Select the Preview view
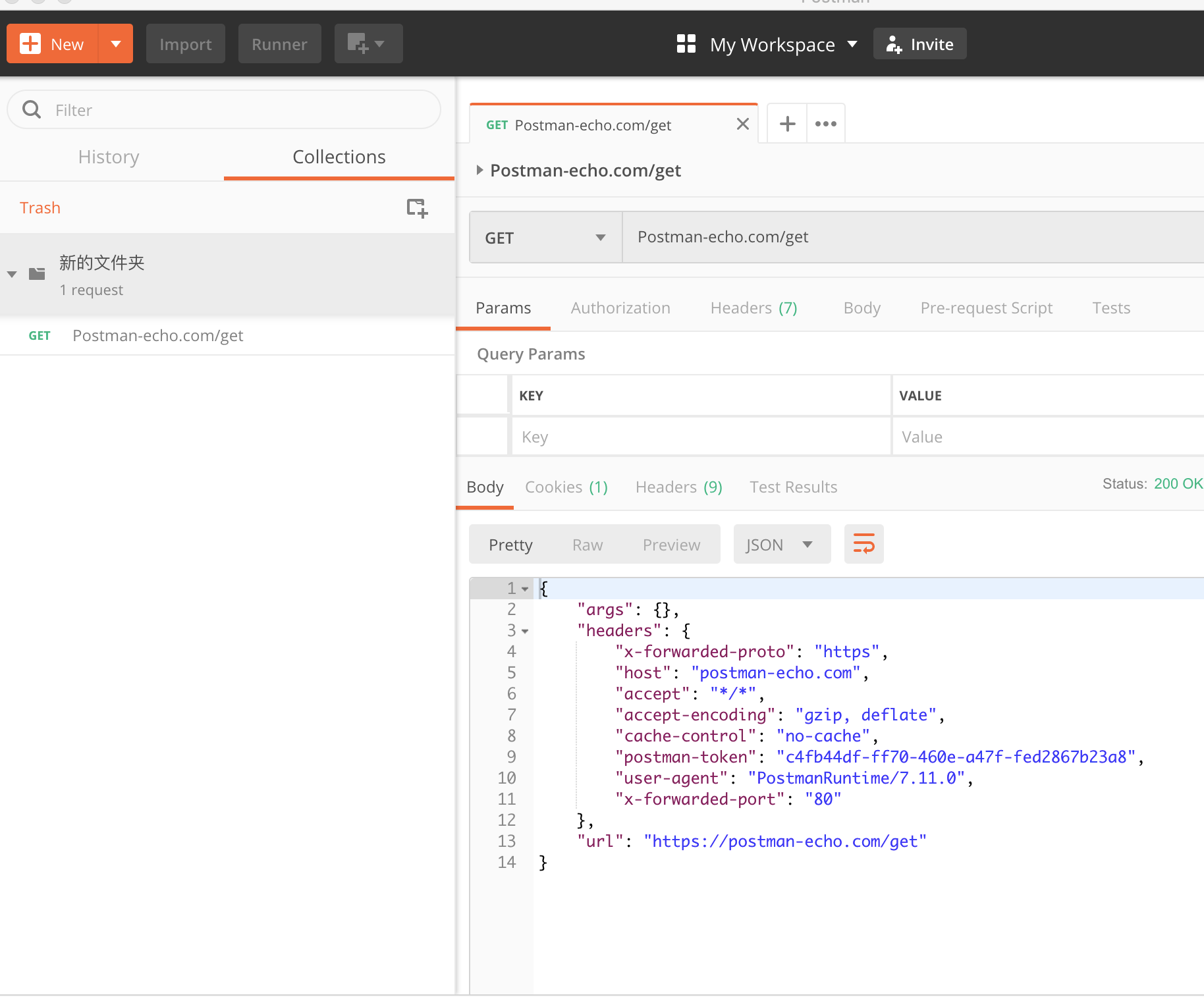This screenshot has width=1204, height=997. click(671, 545)
